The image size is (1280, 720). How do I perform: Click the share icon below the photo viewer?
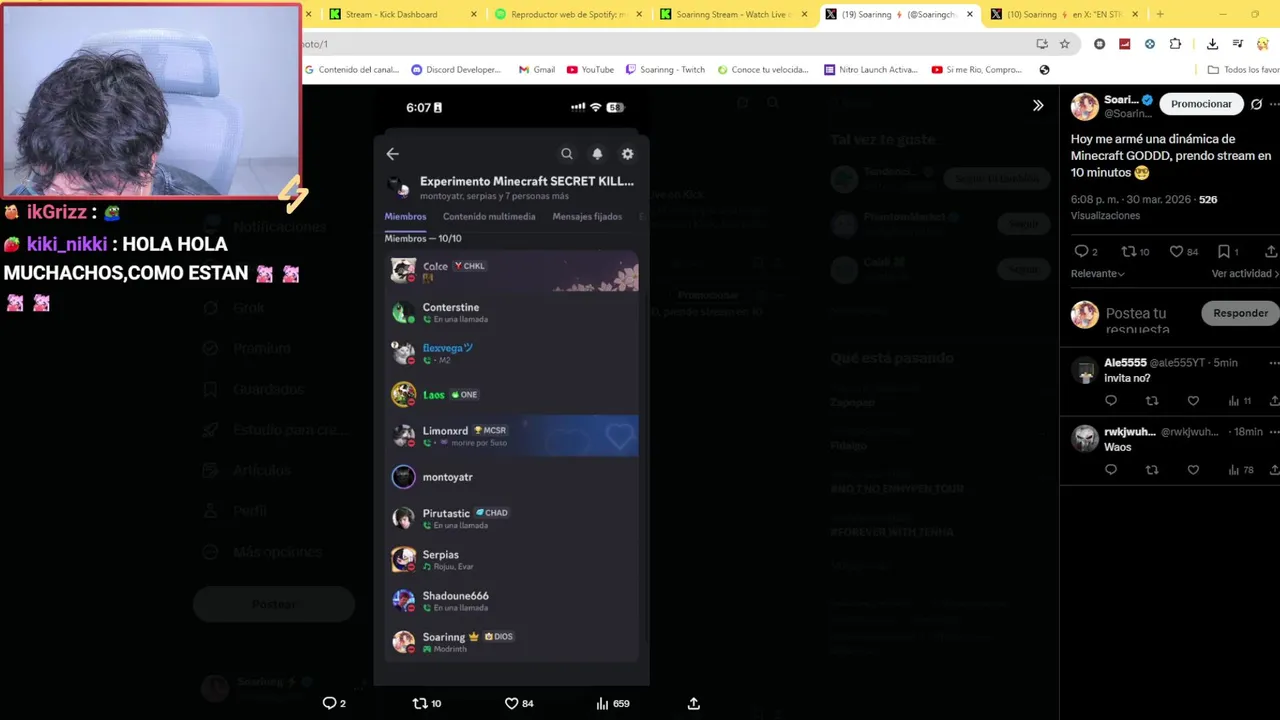pos(694,703)
